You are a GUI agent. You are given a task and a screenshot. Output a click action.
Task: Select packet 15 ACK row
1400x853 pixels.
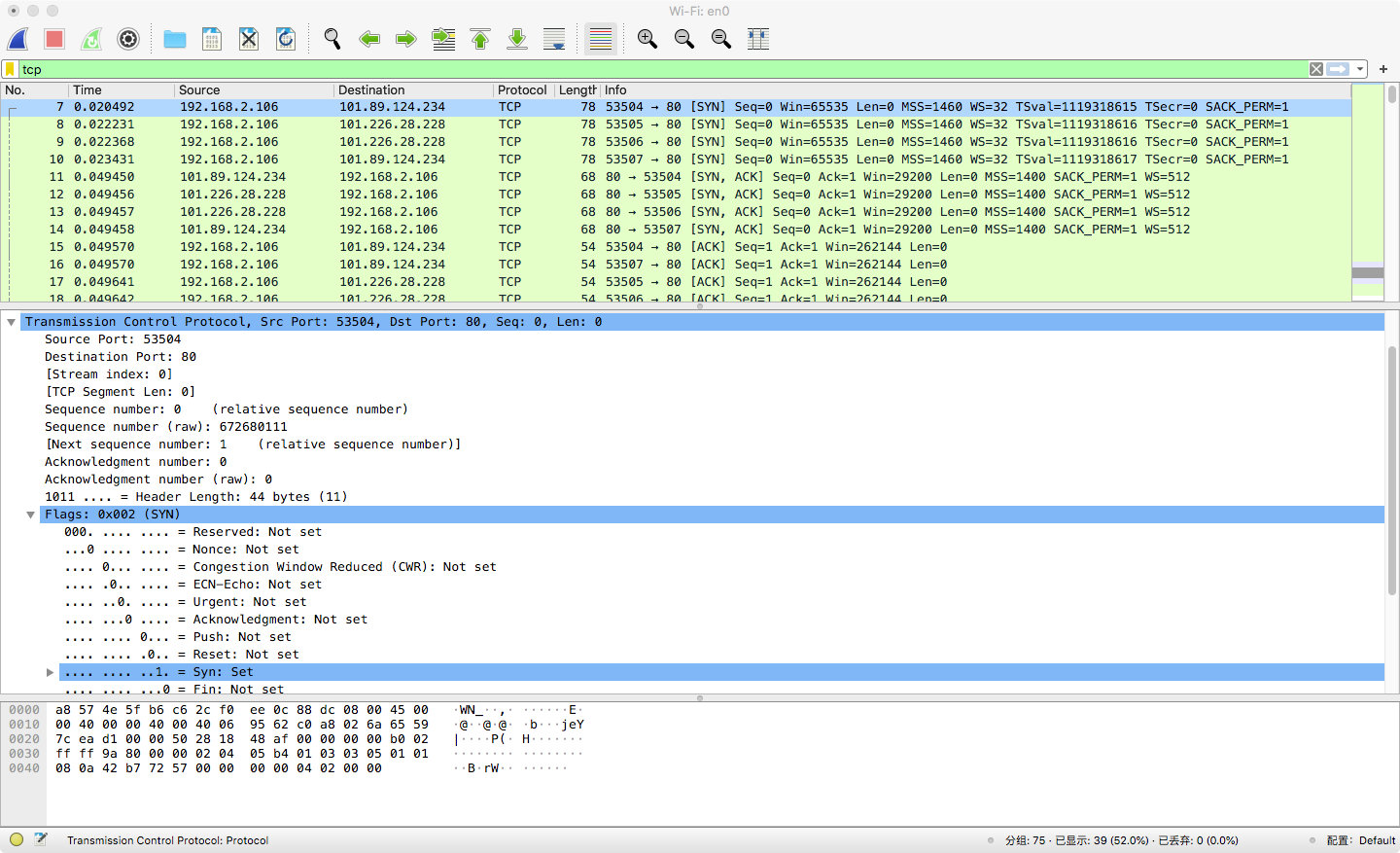coord(676,247)
